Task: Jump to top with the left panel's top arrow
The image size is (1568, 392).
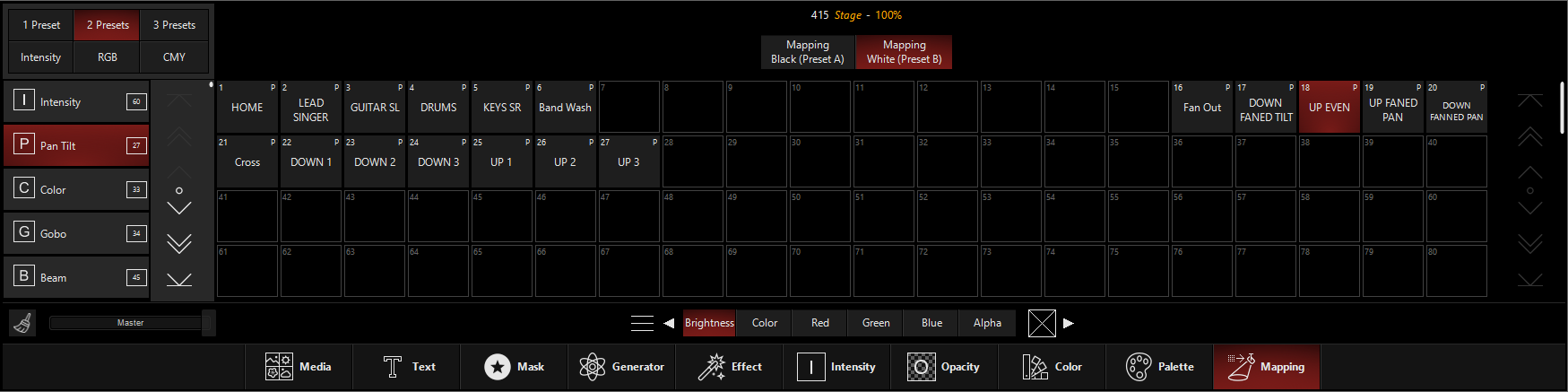Action: coord(179,100)
